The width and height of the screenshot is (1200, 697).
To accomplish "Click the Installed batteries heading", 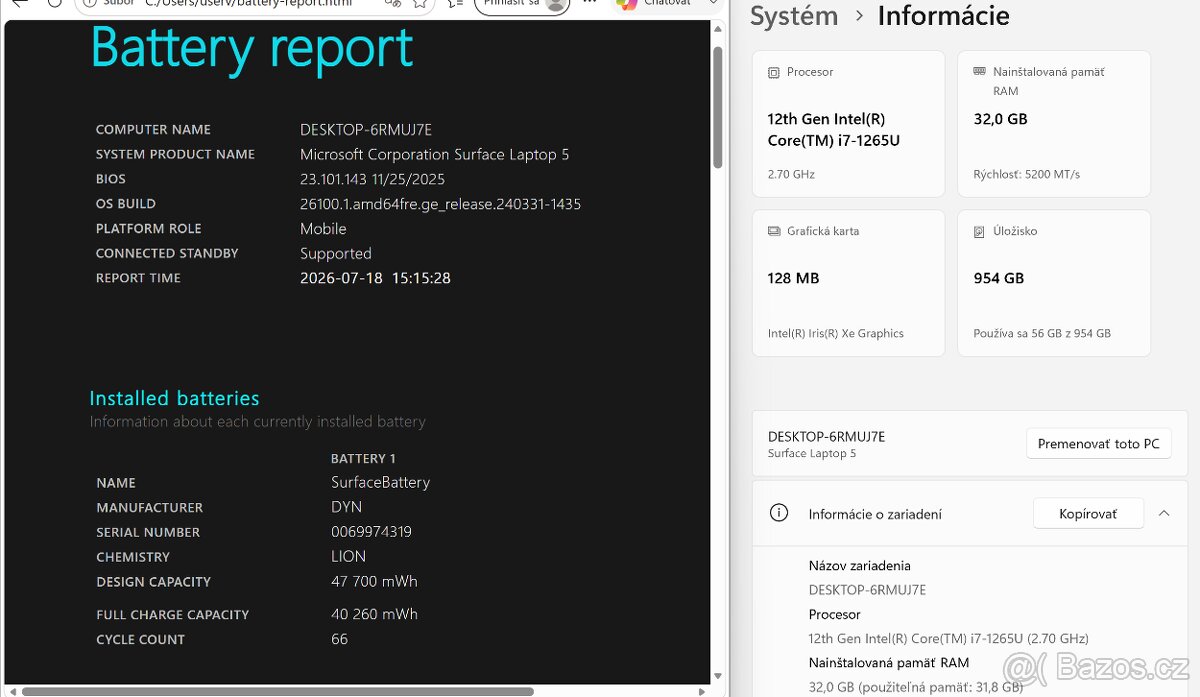I will click(x=174, y=398).
